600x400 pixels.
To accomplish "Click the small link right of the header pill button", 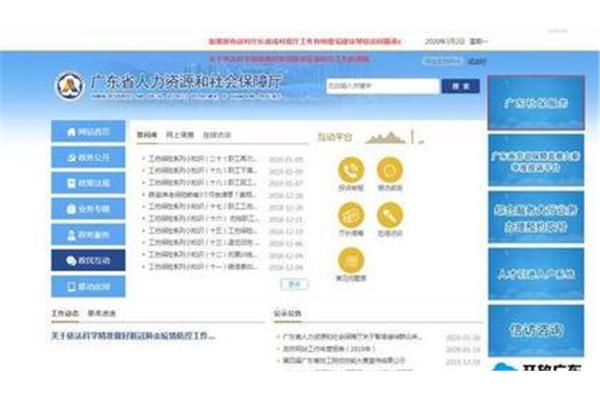I will coord(477,61).
